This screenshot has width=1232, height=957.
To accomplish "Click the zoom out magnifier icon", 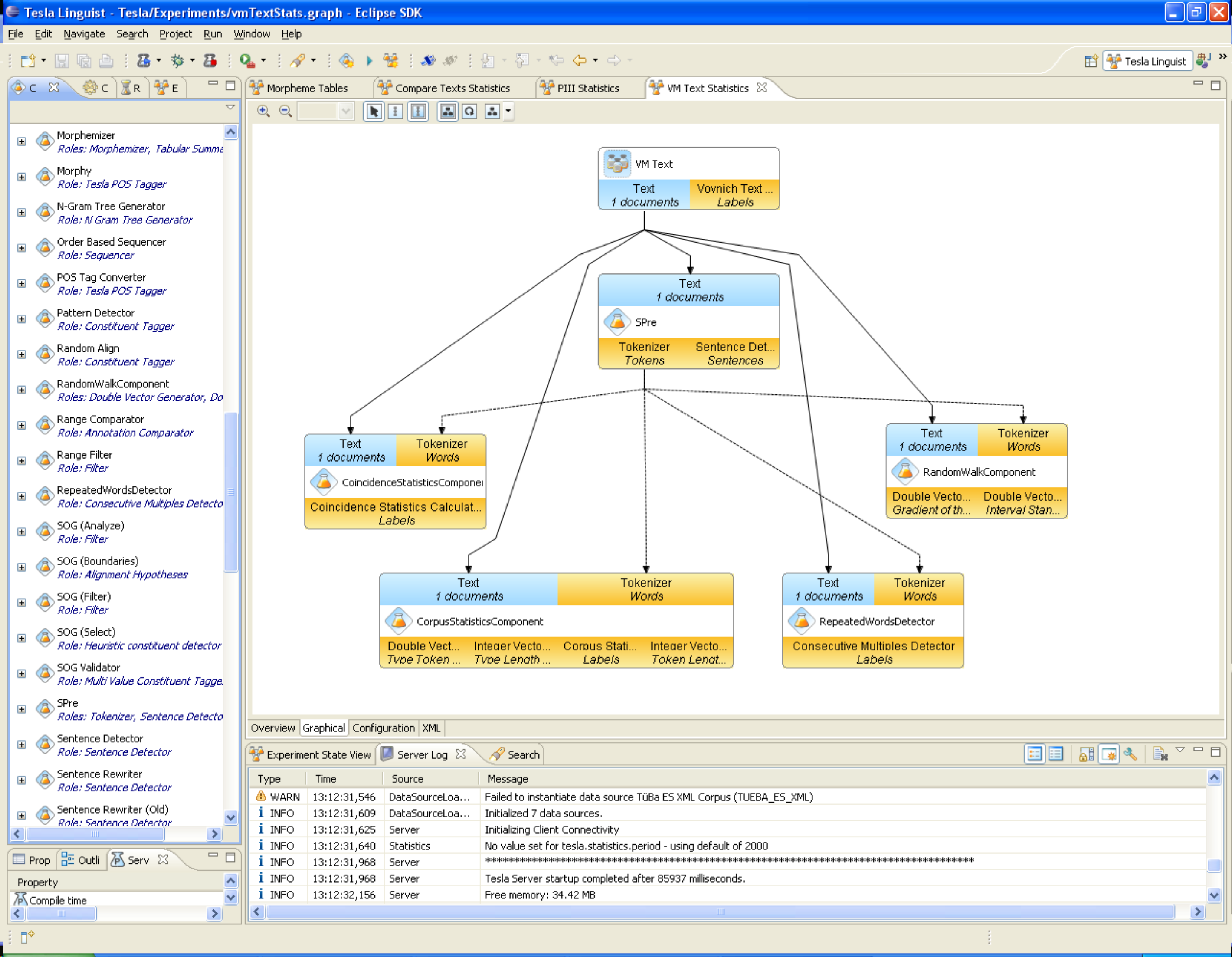I will click(x=285, y=111).
